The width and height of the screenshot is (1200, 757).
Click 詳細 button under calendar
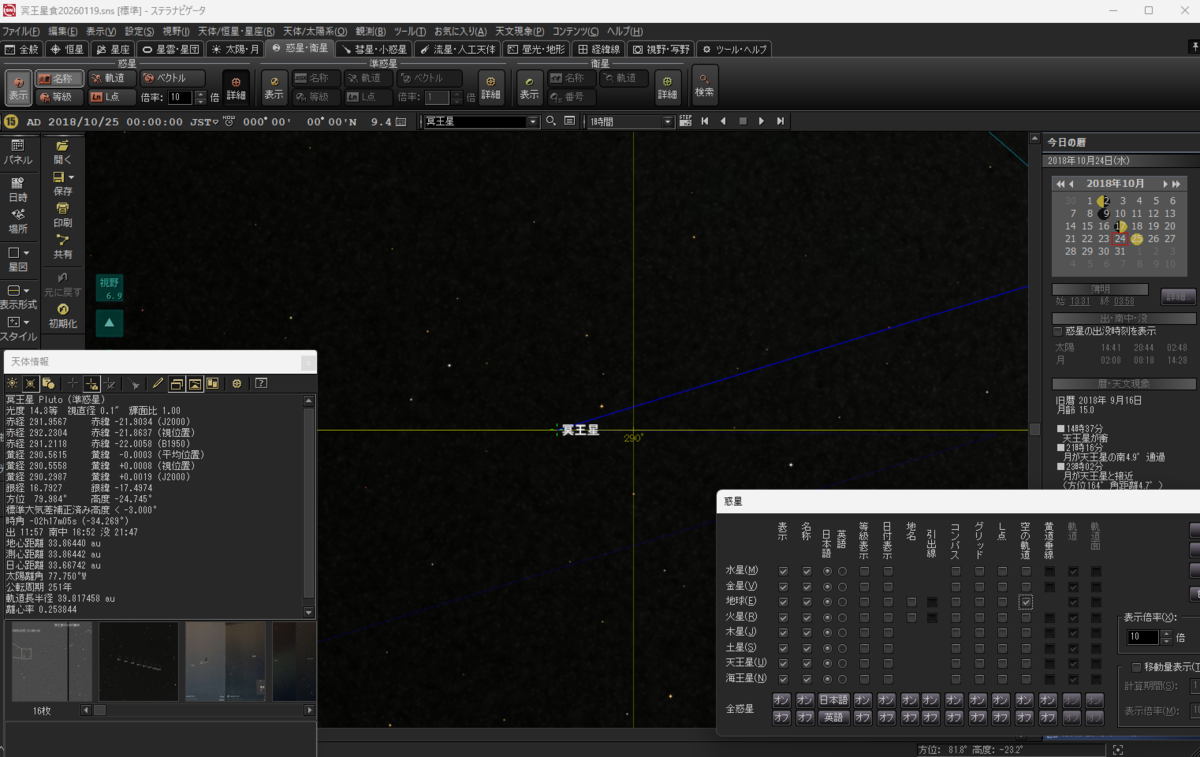coord(1178,297)
